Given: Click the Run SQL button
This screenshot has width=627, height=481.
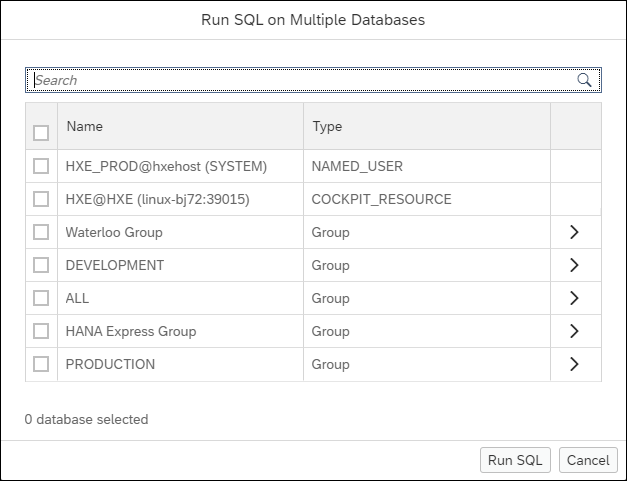Looking at the screenshot, I should pos(515,460).
